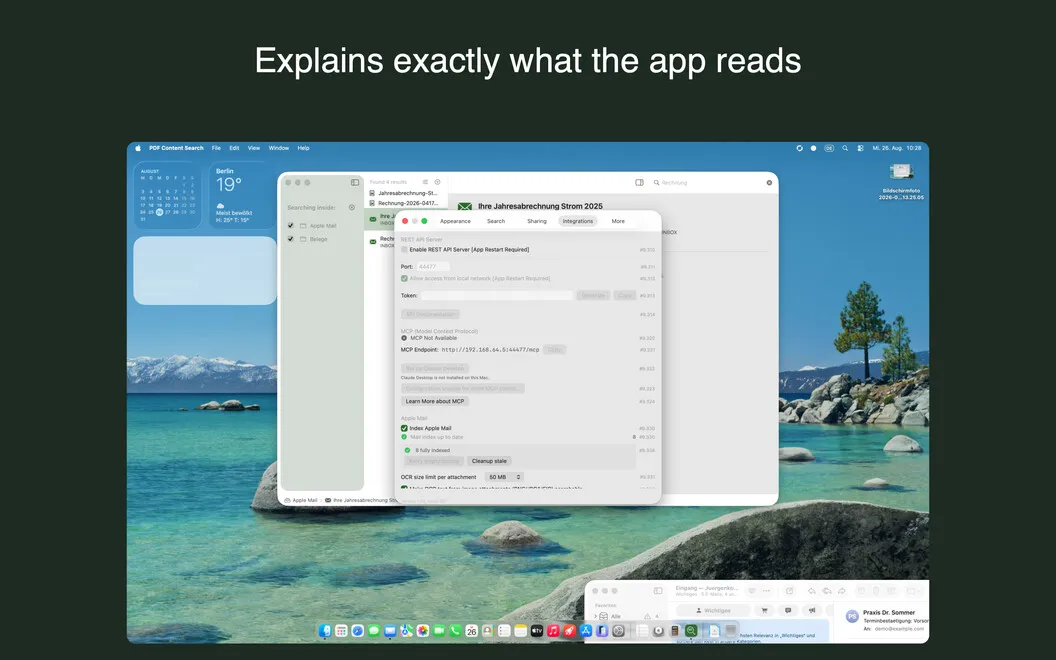
Task: Select Rechnung-2026-0417... PDF result
Action: click(403, 203)
